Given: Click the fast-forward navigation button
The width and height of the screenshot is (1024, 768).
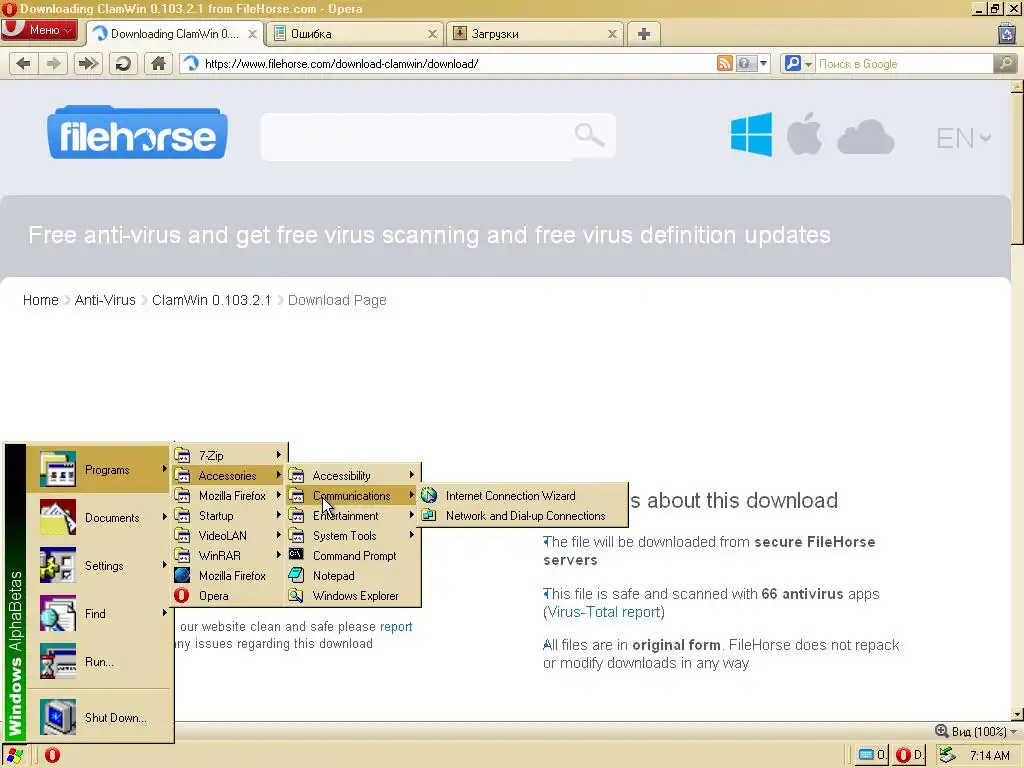Looking at the screenshot, I should pyautogui.click(x=88, y=63).
